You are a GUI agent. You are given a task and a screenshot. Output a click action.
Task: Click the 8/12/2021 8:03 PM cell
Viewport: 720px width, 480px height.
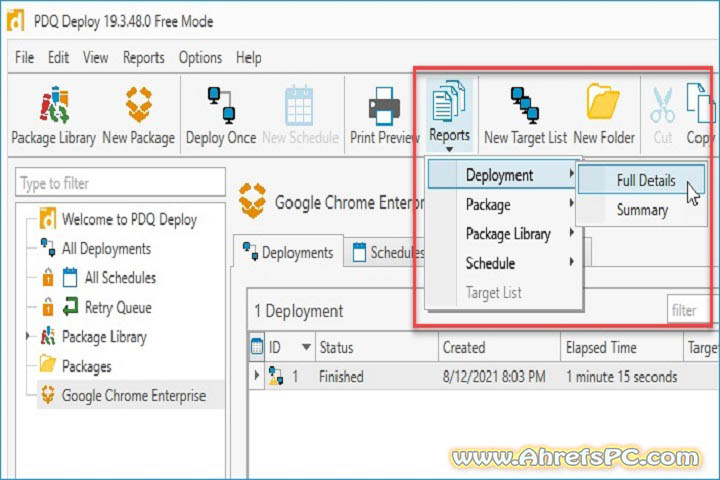(494, 377)
